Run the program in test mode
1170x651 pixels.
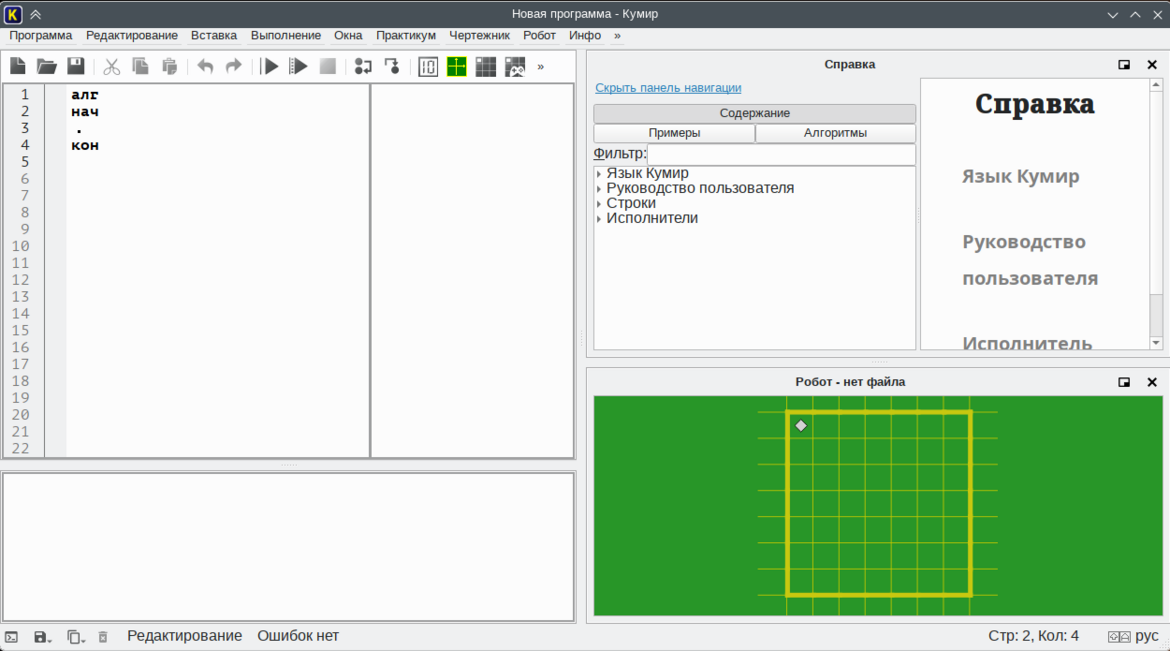click(x=298, y=66)
